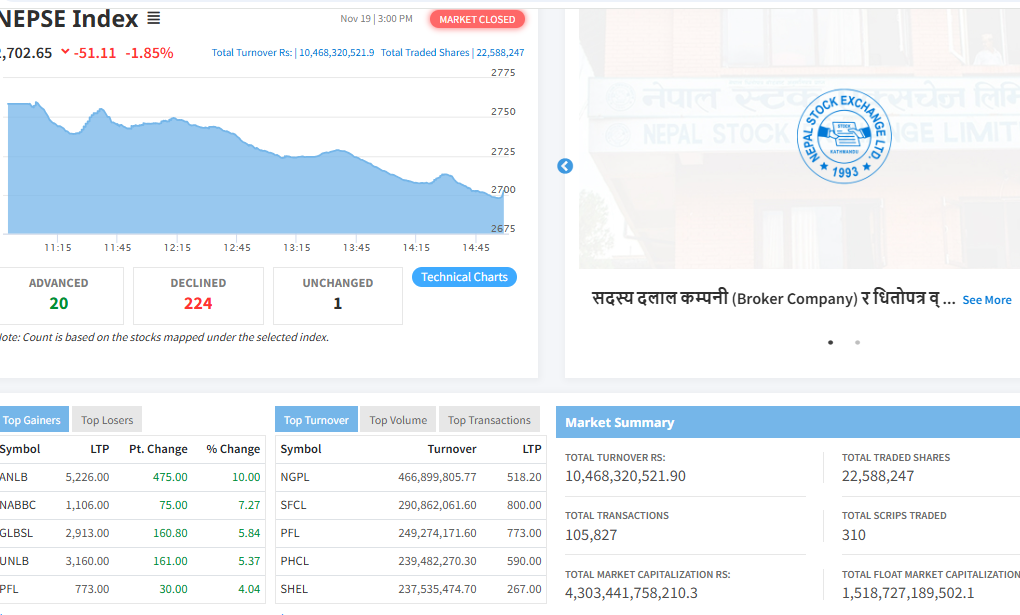Click the previous slide arrow on carousel
The width and height of the screenshot is (1020, 615).
click(x=565, y=166)
